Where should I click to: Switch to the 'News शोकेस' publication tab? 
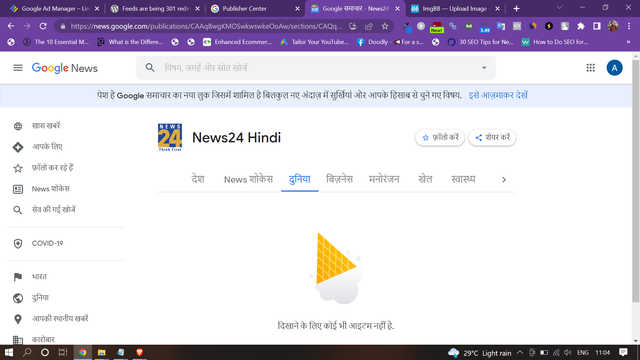coord(248,179)
